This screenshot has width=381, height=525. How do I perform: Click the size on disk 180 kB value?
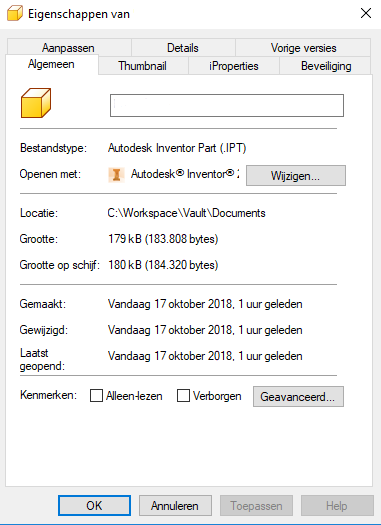163,265
